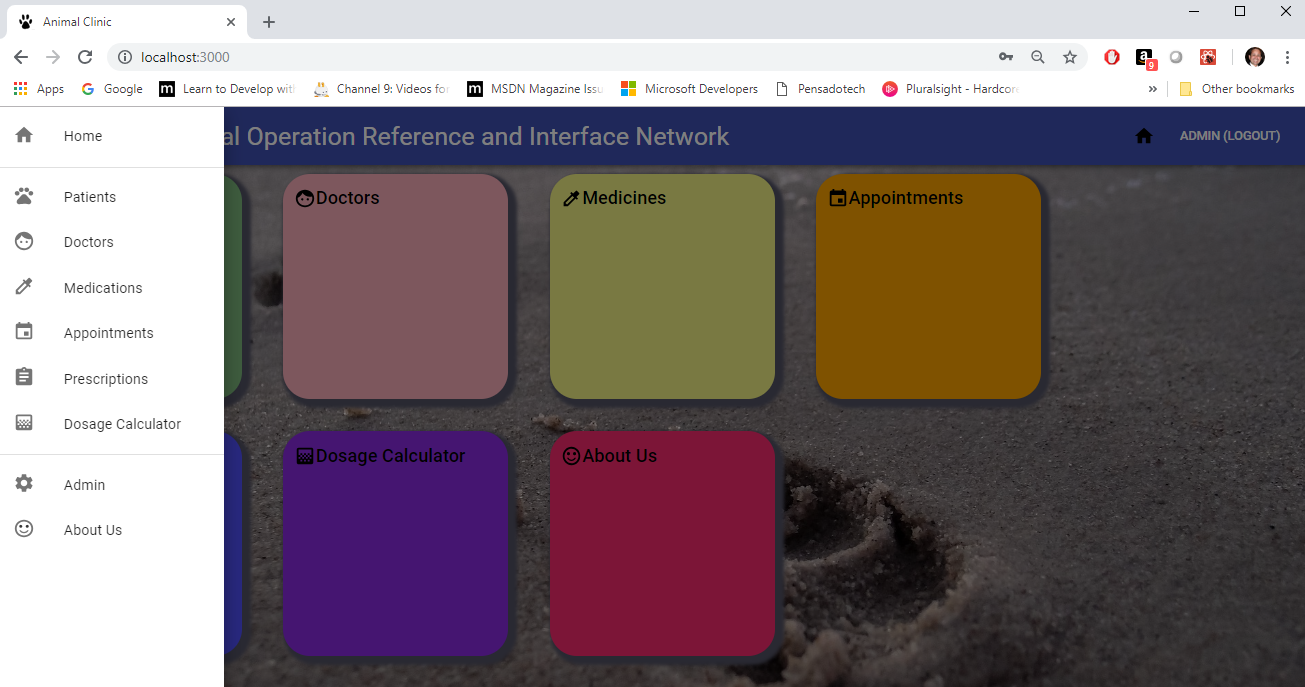Click the red Opera-style extension icon
The height and width of the screenshot is (687, 1305).
(x=1112, y=57)
